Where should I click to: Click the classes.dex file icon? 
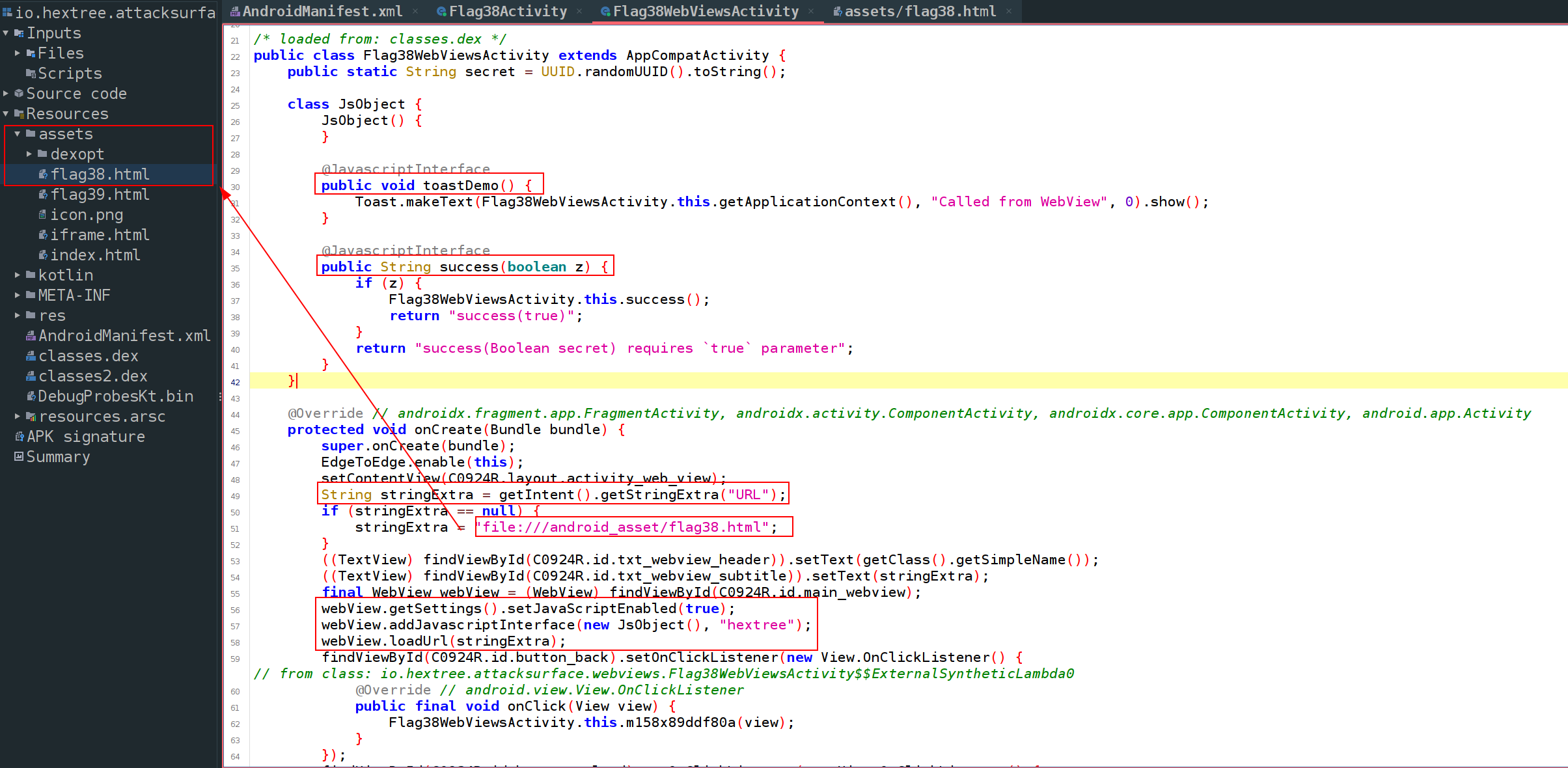[31, 356]
